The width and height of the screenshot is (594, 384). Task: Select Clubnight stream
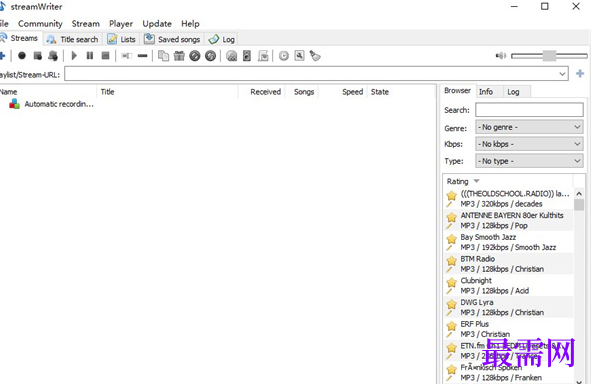click(x=509, y=286)
